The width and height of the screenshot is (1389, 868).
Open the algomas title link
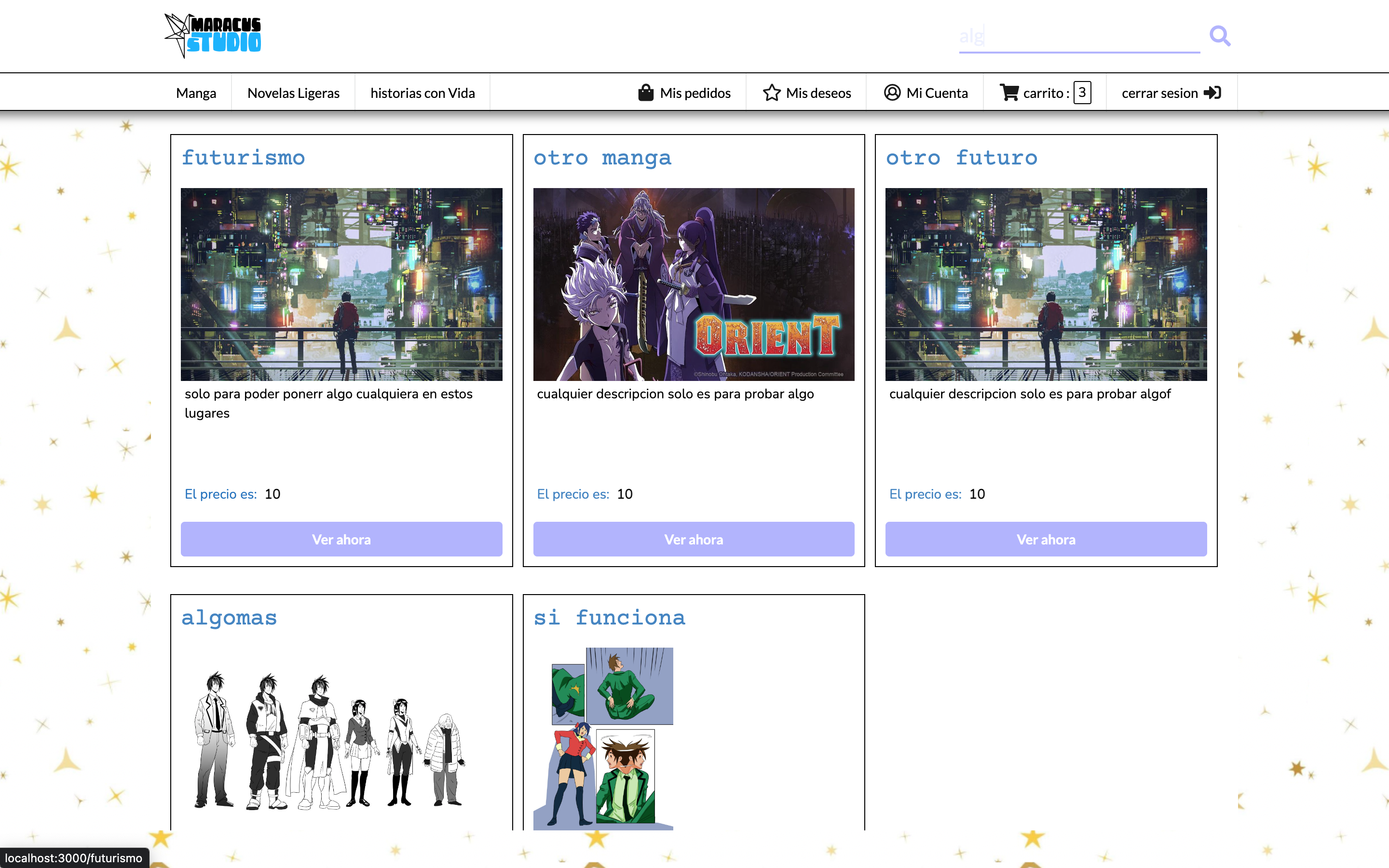[x=229, y=617]
